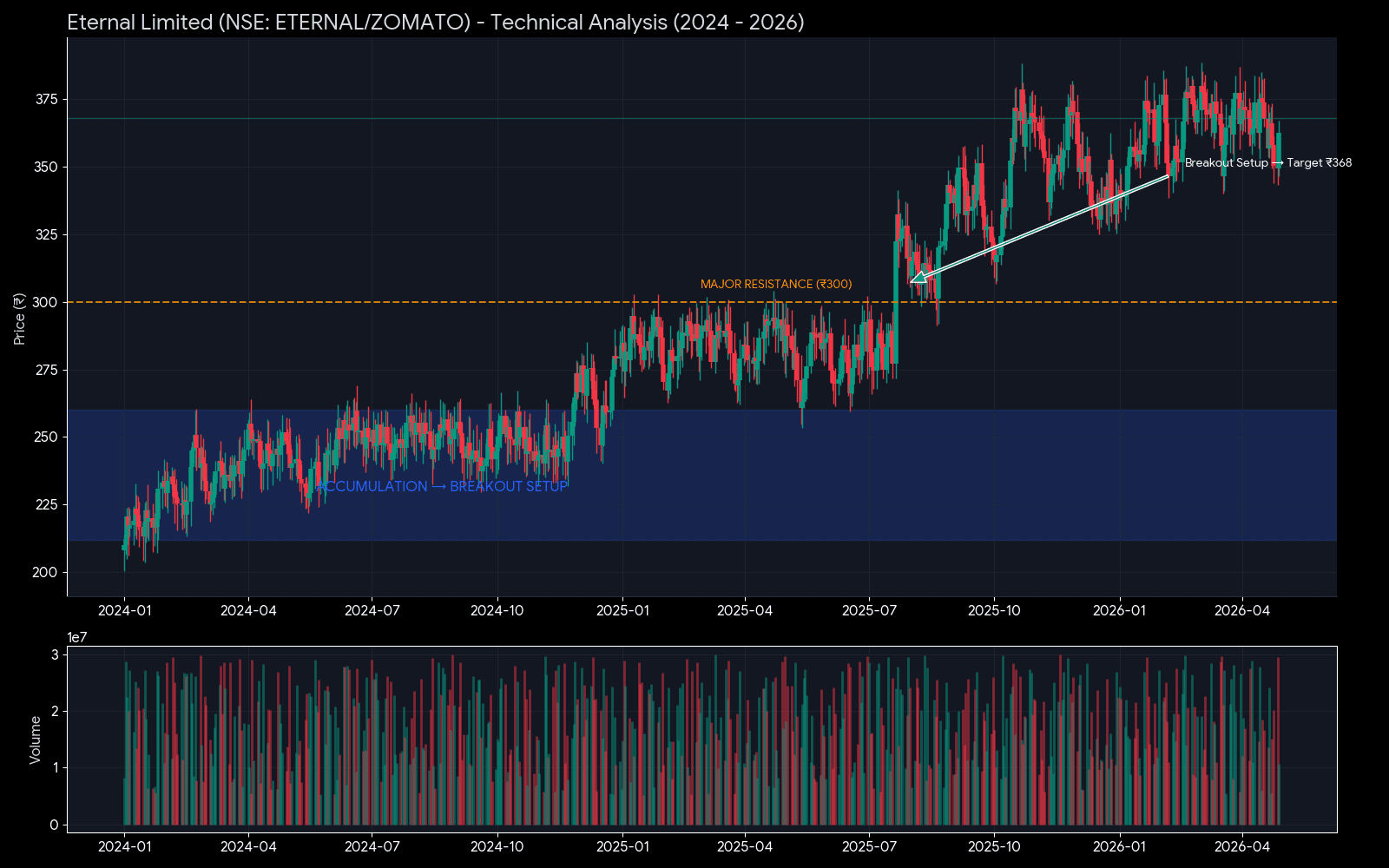Click the 2024-07 date under the volume chart
This screenshot has height=868, width=1389.
point(372,847)
